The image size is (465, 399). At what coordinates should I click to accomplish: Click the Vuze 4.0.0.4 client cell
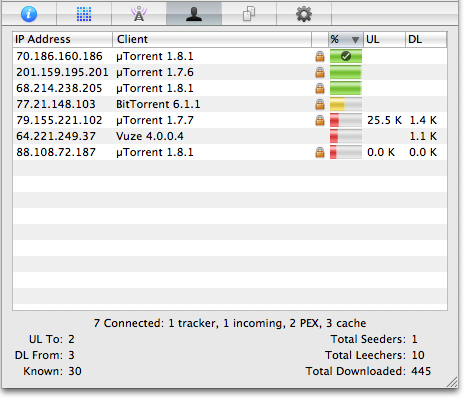pyautogui.click(x=150, y=136)
